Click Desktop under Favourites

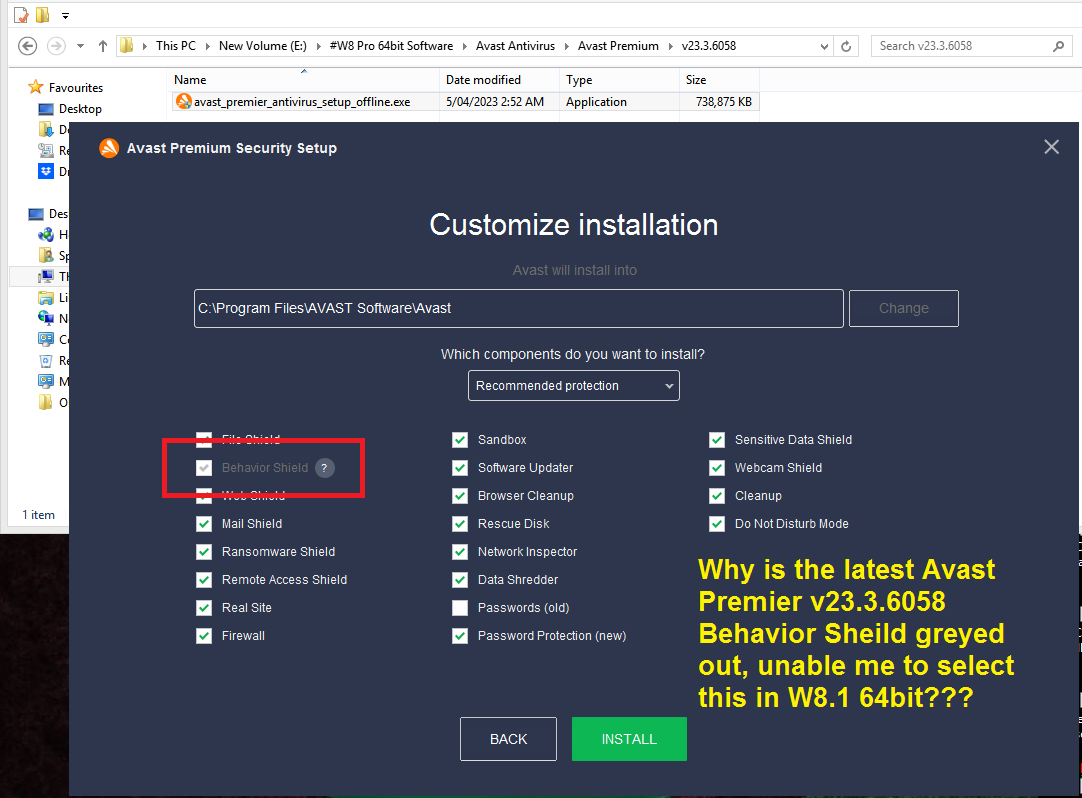click(x=80, y=109)
